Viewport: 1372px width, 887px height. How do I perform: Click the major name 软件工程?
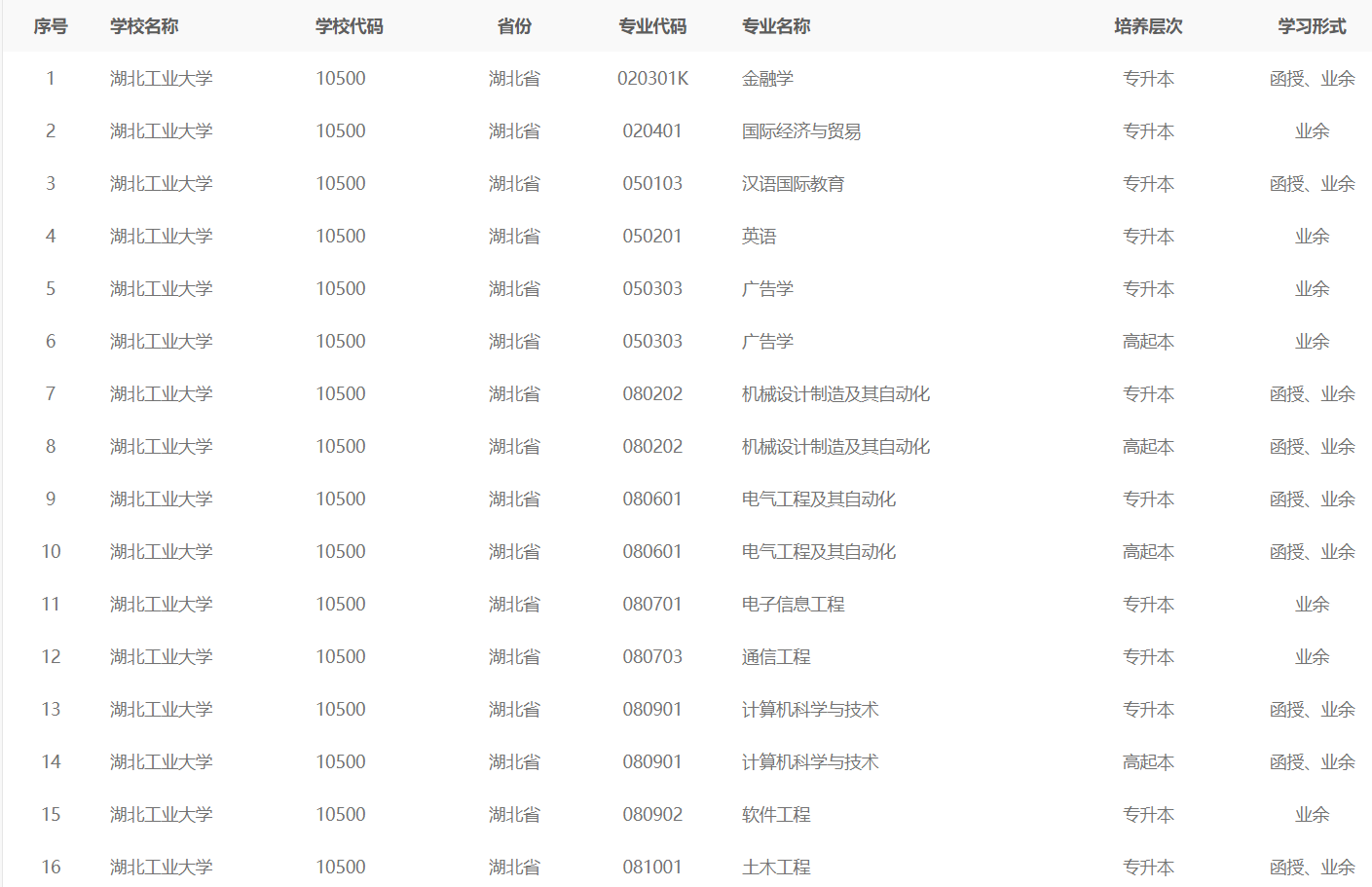coord(776,815)
